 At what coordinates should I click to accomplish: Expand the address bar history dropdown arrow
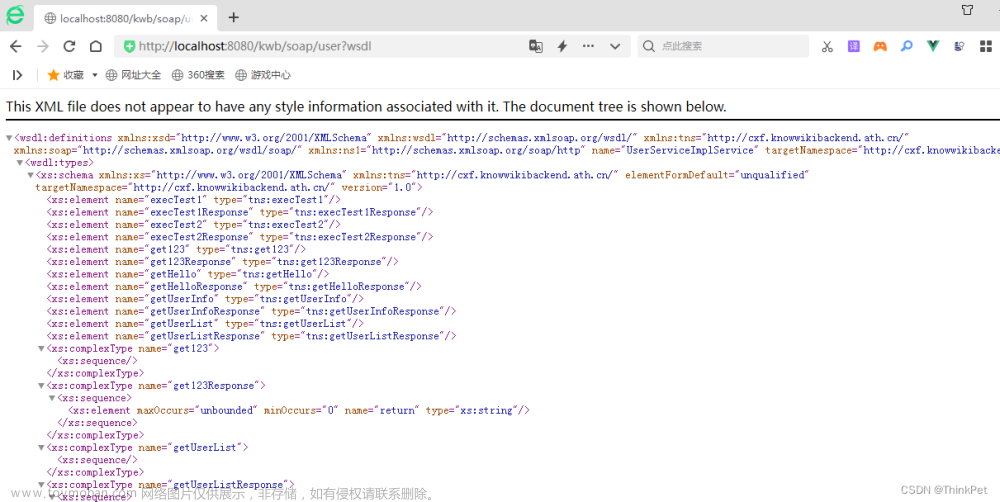(x=615, y=46)
